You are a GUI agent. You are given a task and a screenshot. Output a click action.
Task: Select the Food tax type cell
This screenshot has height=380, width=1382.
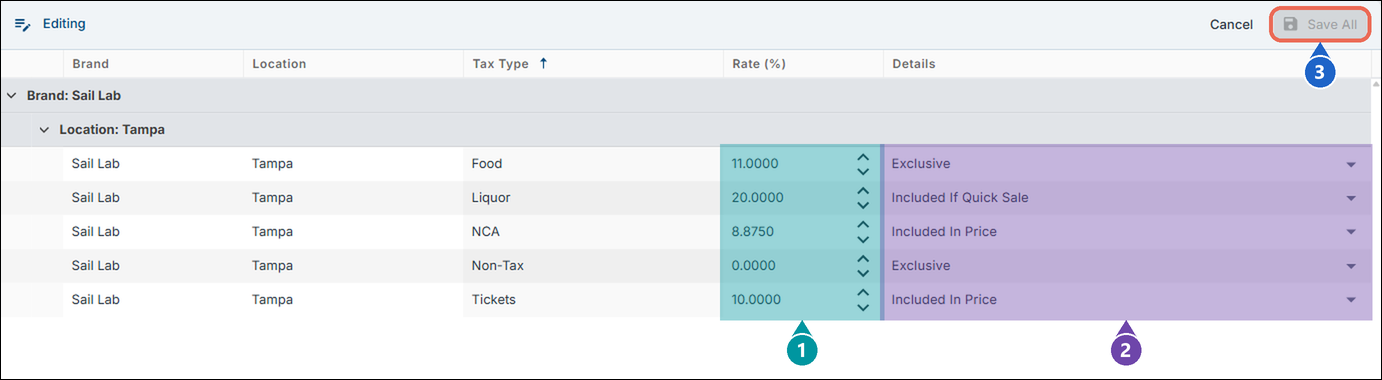click(x=592, y=164)
